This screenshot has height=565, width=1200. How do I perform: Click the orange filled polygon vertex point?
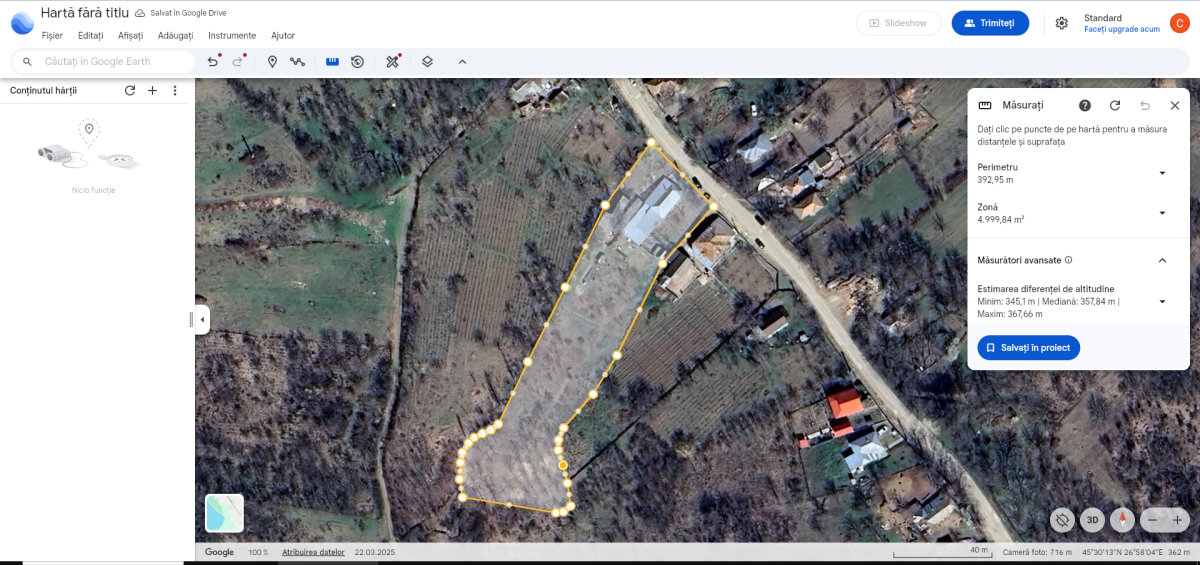pyautogui.click(x=563, y=465)
